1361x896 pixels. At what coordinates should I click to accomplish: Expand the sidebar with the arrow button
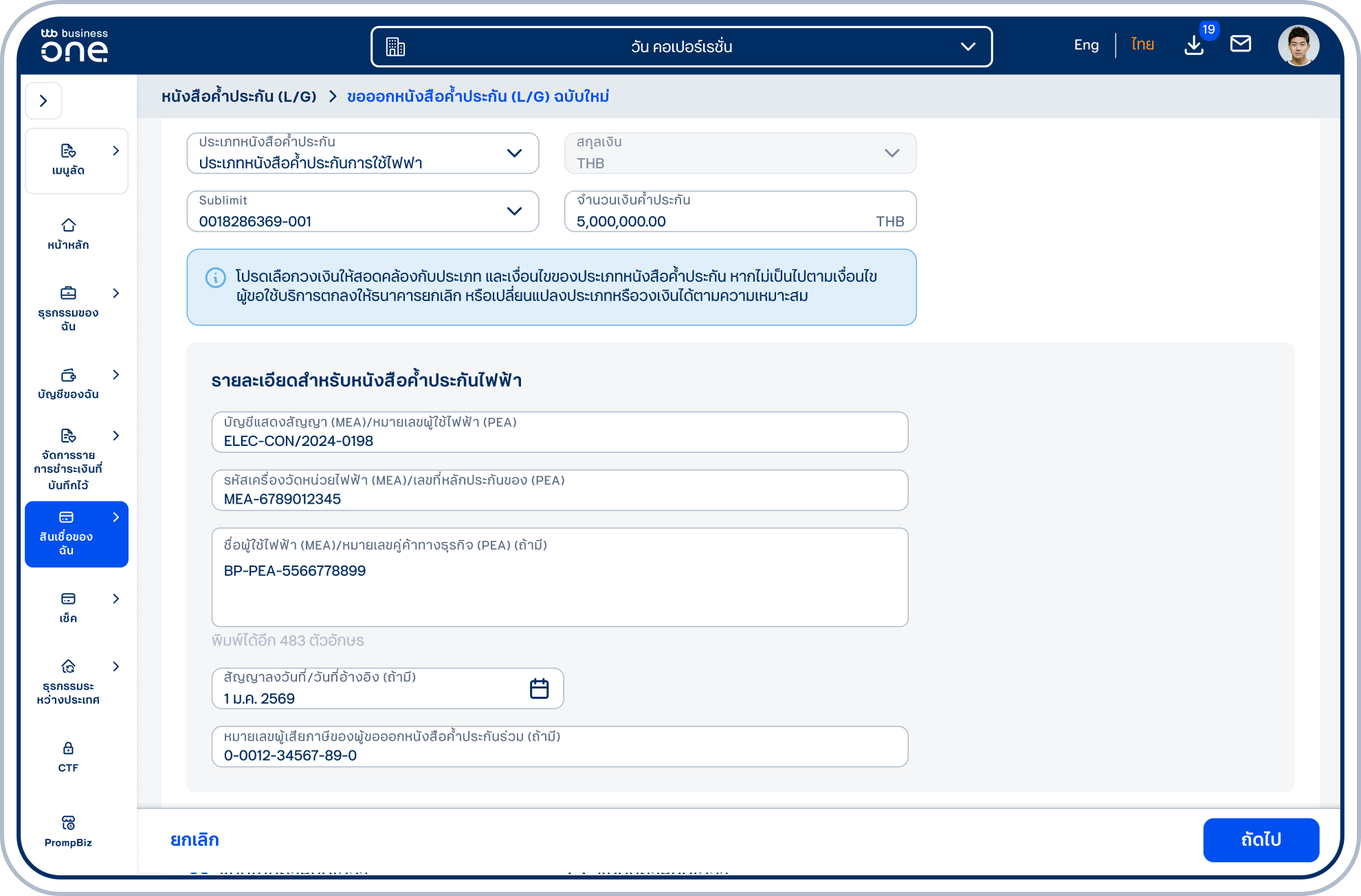tap(44, 101)
